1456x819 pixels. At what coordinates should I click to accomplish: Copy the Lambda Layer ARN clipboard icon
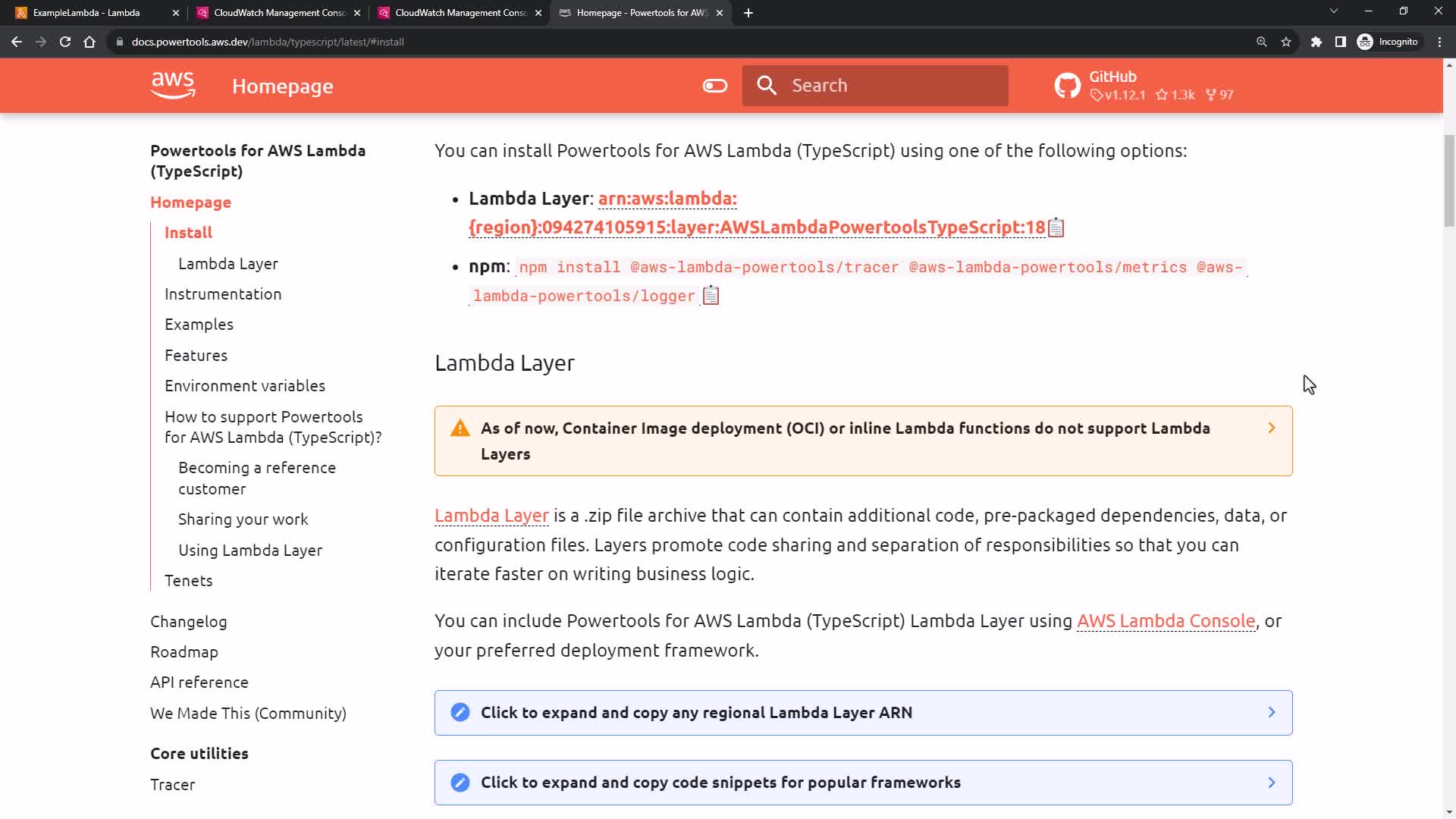coord(1056,227)
